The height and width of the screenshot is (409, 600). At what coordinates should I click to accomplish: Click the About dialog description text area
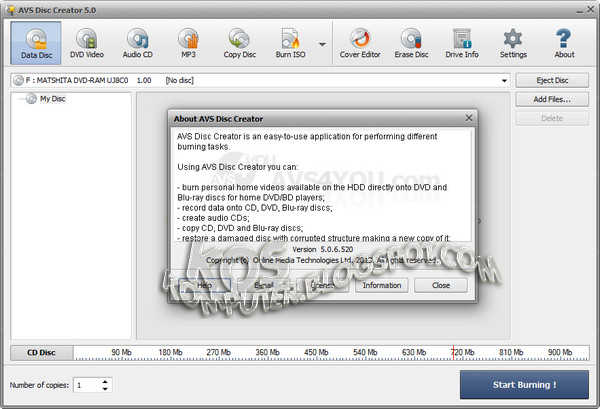322,186
